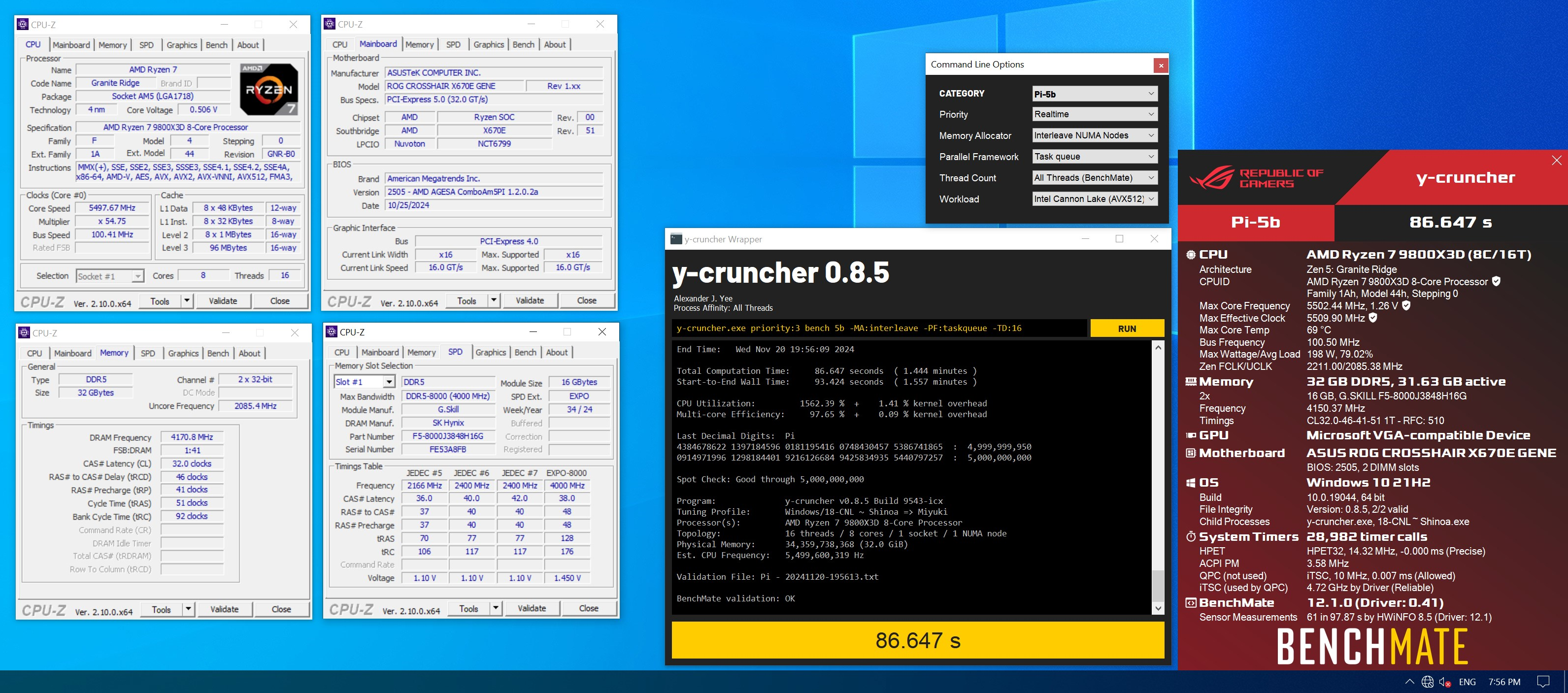
Task: Click the 7:56 PM taskbar clock
Action: click(x=1504, y=682)
